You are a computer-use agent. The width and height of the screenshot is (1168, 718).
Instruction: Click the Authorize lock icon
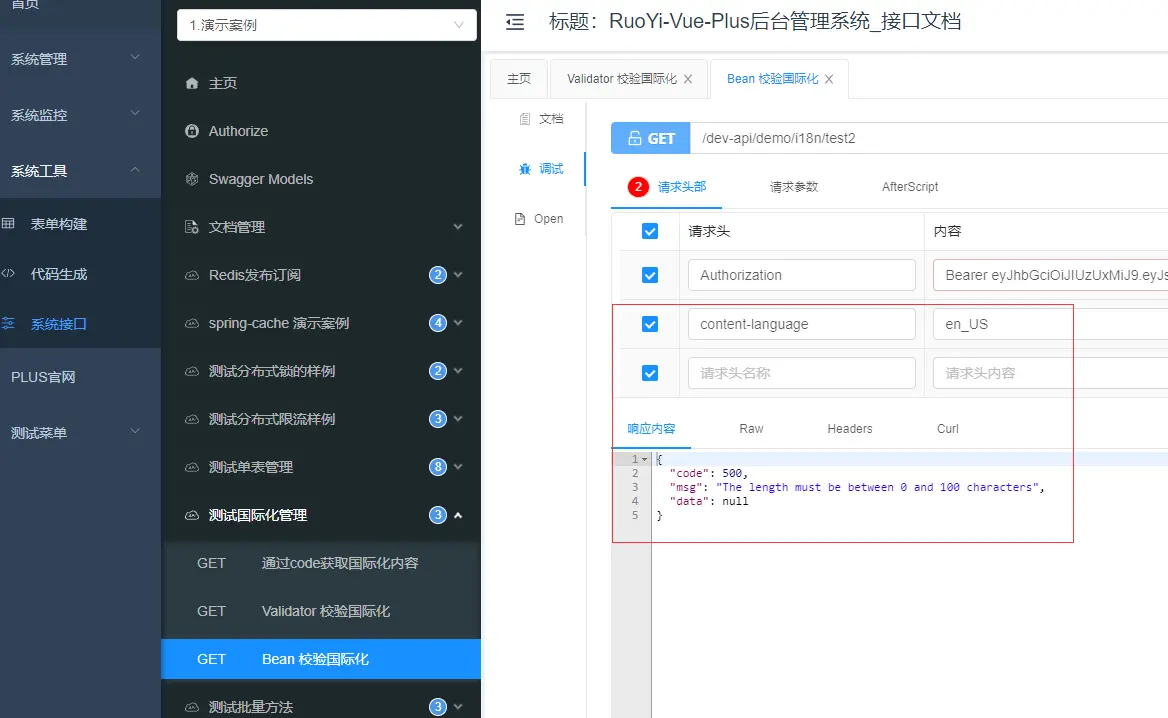191,131
